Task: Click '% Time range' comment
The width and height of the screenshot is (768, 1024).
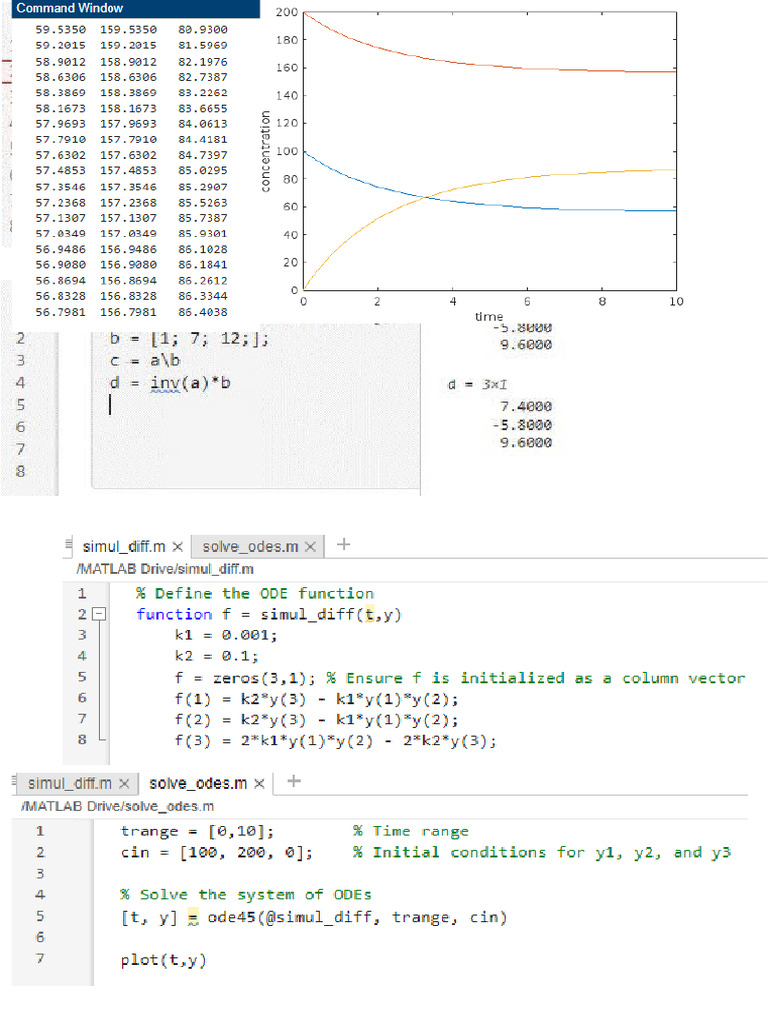Action: (x=411, y=831)
